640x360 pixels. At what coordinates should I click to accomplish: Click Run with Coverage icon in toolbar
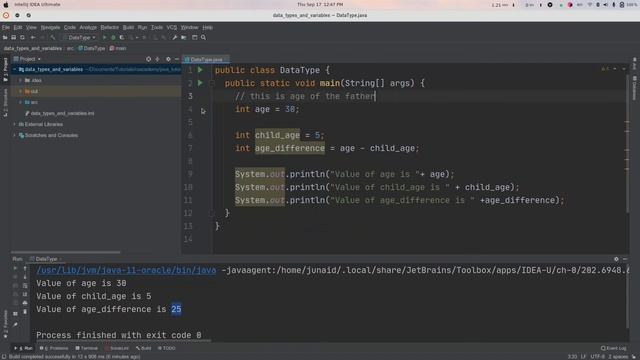click(122, 38)
